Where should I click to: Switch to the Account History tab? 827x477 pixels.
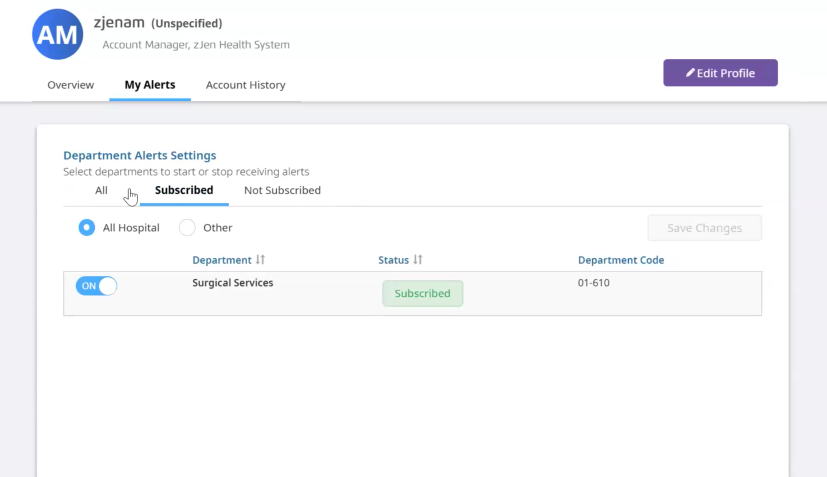pos(245,85)
